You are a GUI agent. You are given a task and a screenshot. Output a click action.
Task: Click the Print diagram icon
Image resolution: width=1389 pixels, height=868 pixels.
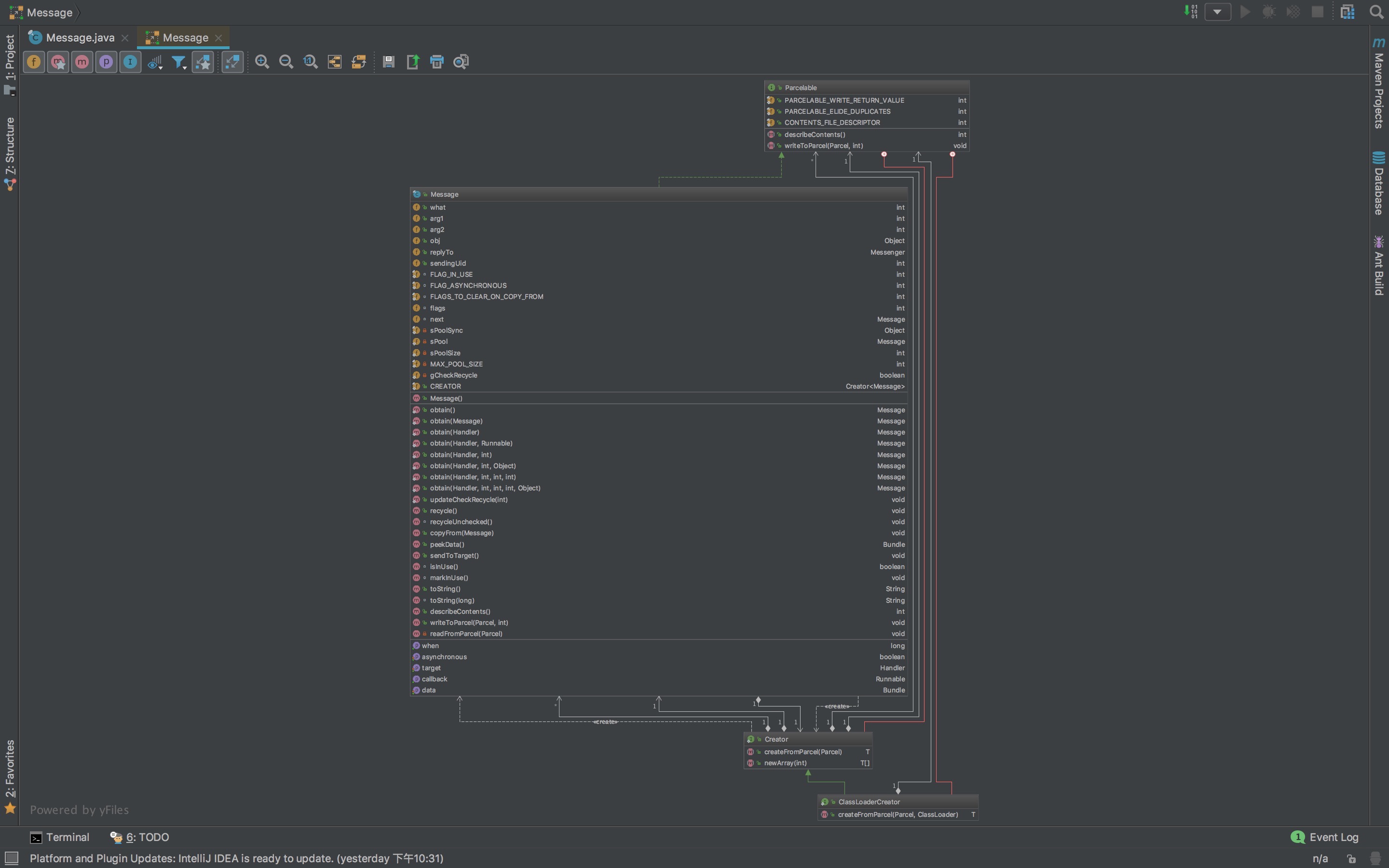click(437, 62)
